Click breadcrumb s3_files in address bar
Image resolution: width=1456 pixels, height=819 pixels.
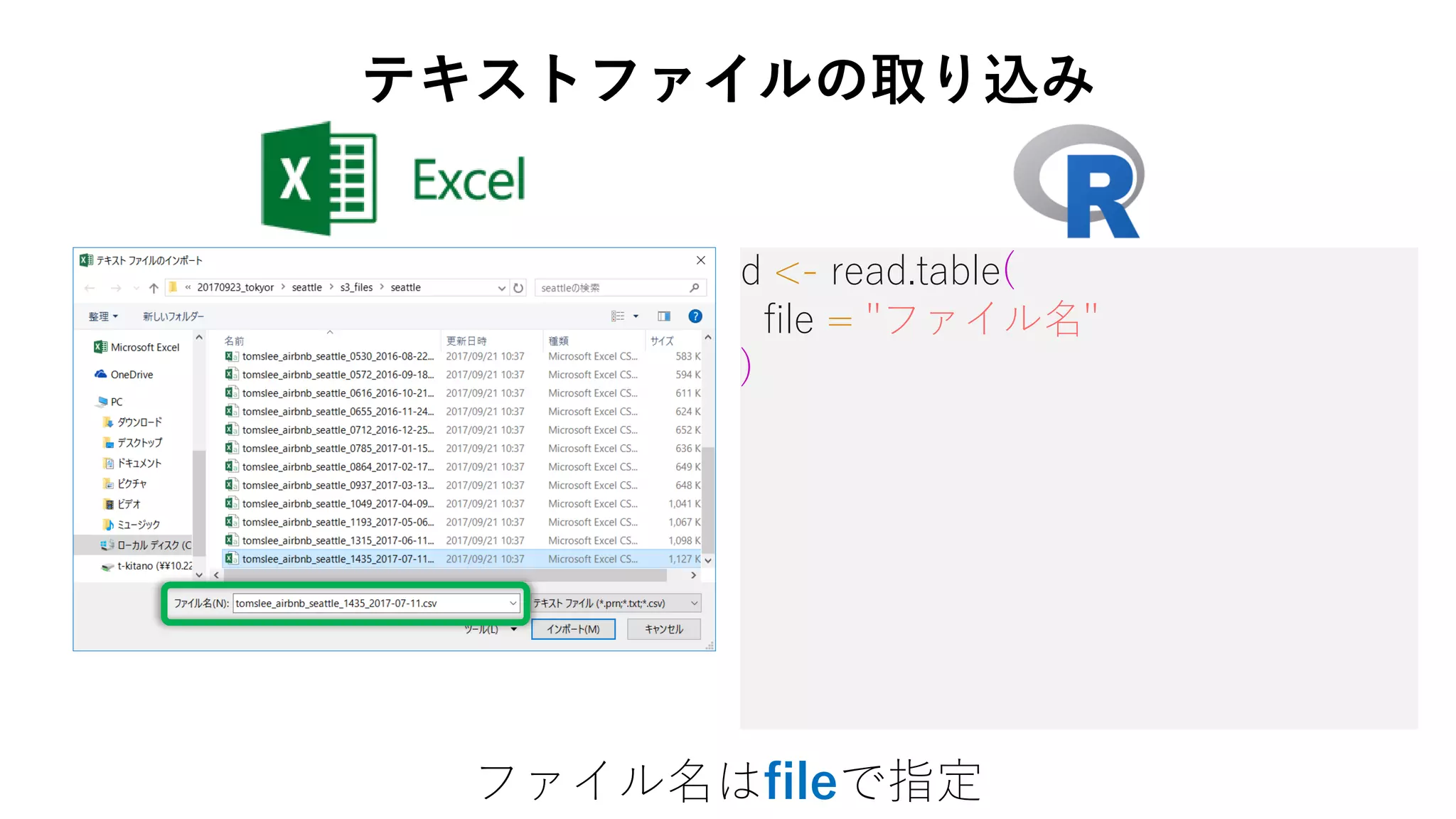(x=356, y=288)
